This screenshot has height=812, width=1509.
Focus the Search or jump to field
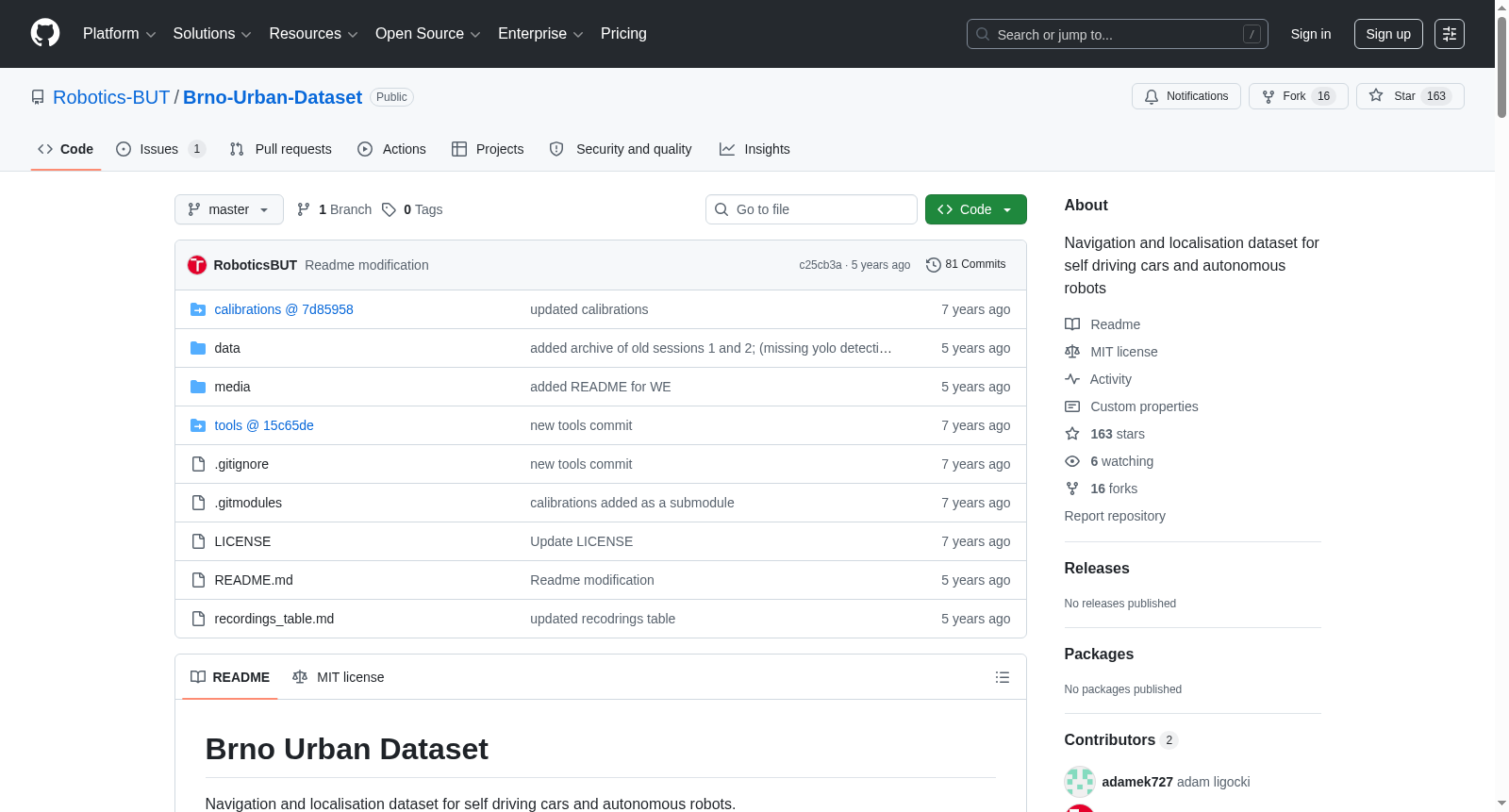1118,34
